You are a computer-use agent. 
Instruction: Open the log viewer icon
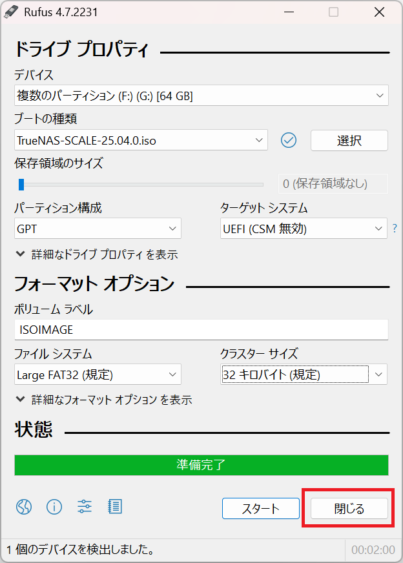tap(115, 507)
